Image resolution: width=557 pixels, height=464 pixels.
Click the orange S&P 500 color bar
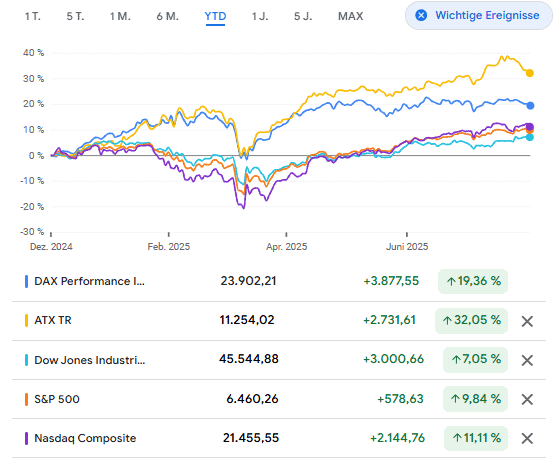tap(26, 399)
